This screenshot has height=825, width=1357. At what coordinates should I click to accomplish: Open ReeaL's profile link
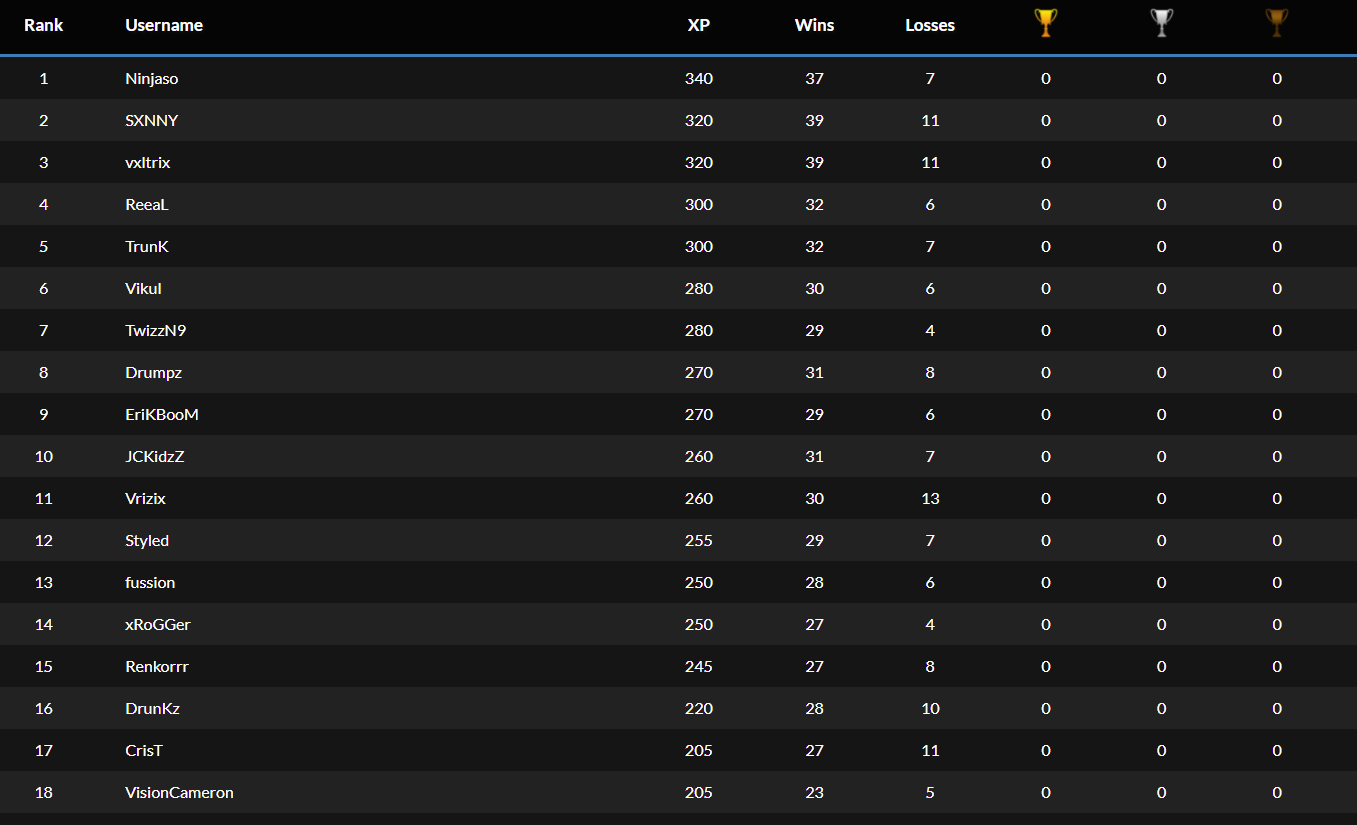point(147,204)
